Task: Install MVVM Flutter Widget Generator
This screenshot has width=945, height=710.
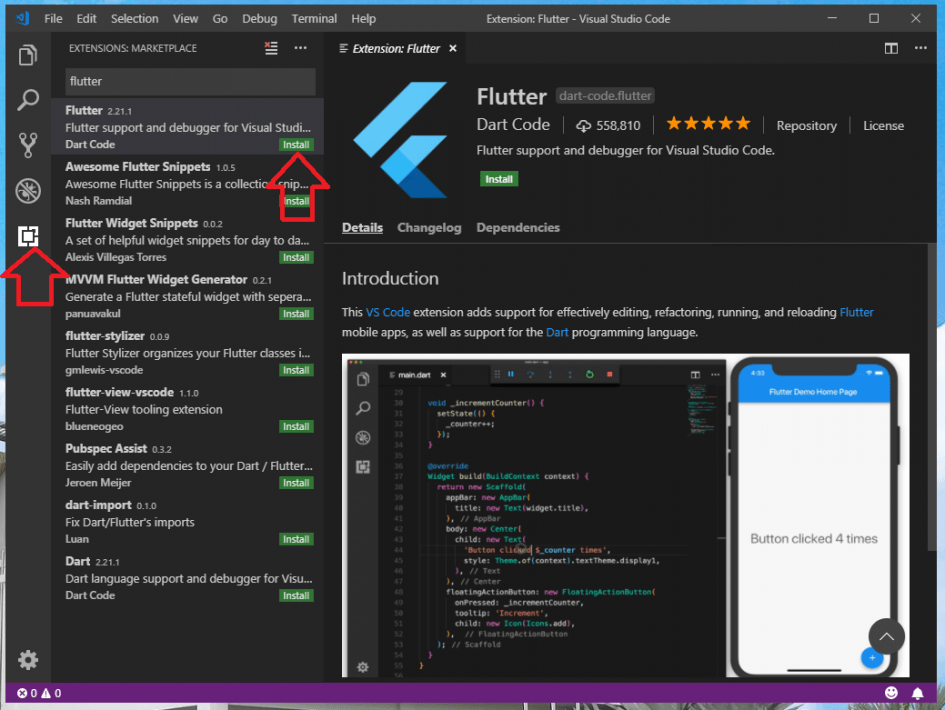Action: 296,314
